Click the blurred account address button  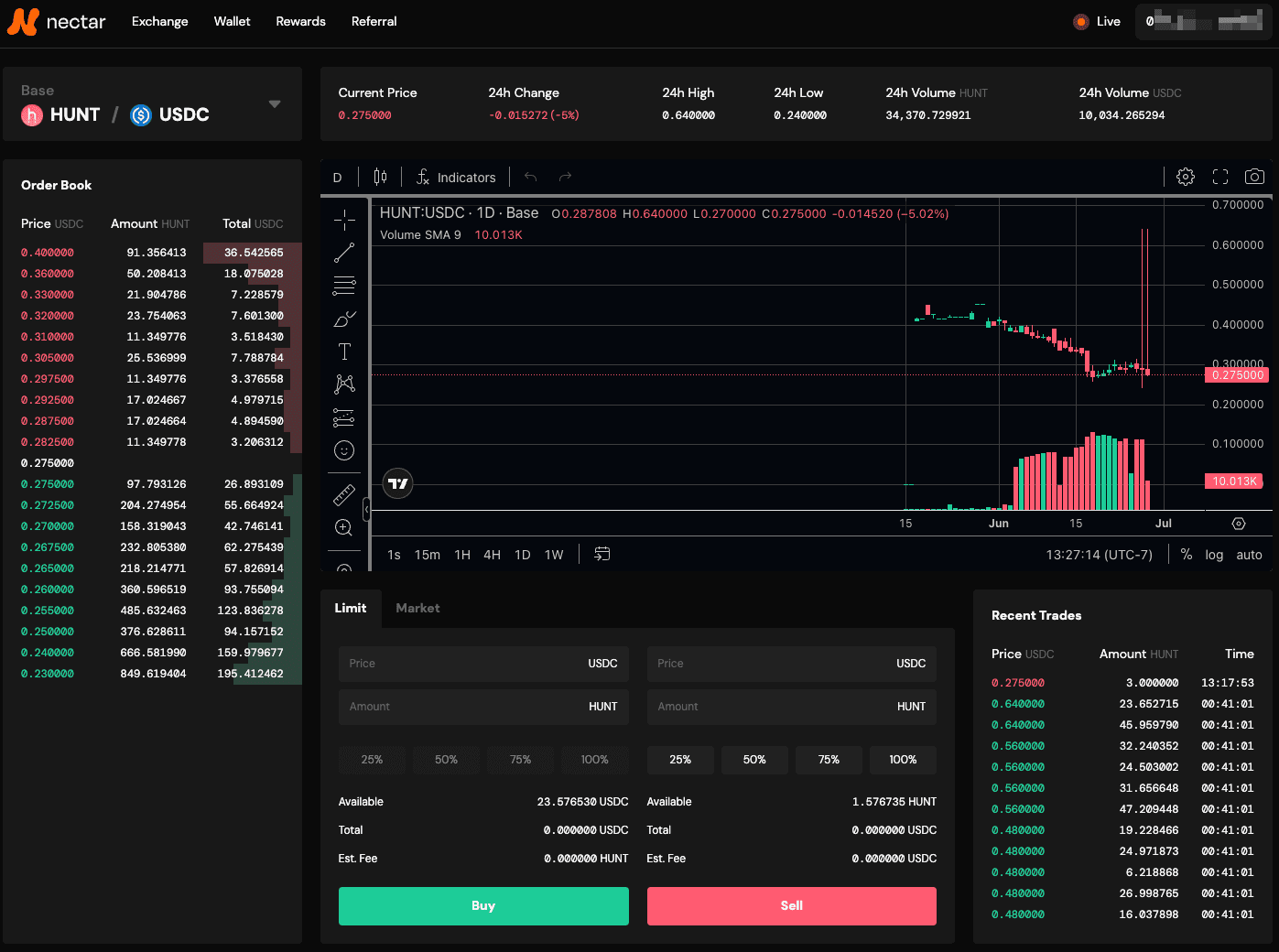[1204, 21]
